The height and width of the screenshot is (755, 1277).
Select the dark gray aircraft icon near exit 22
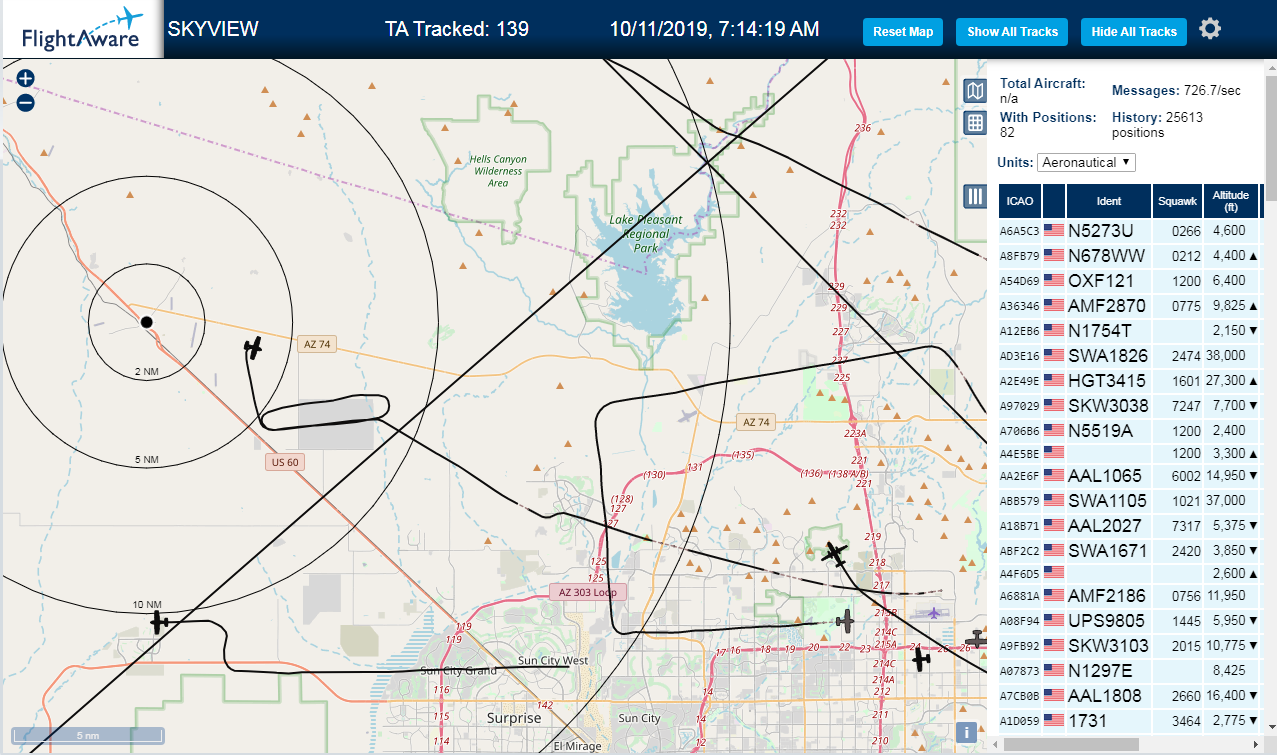(846, 622)
